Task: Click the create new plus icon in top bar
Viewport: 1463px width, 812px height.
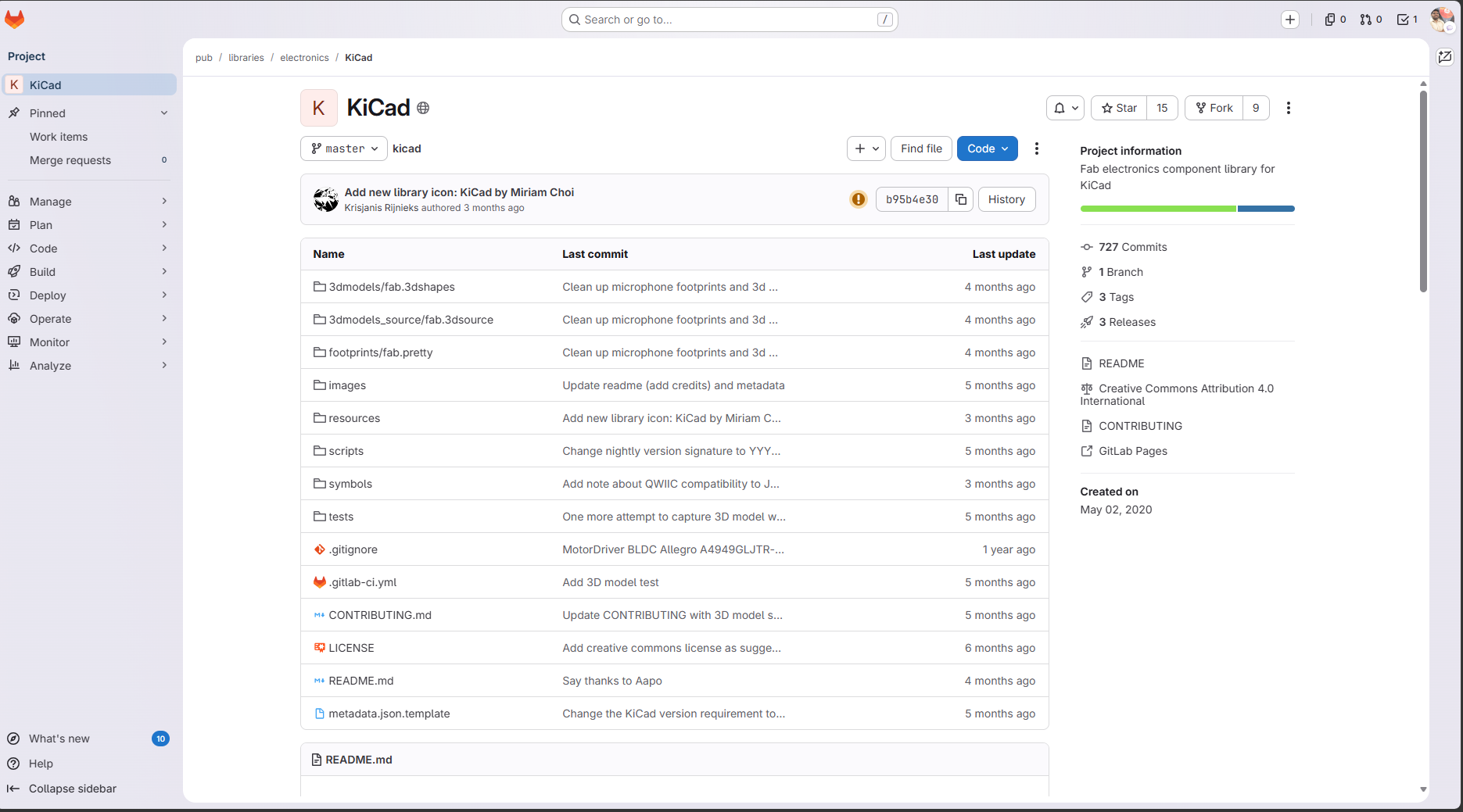Action: tap(1290, 20)
